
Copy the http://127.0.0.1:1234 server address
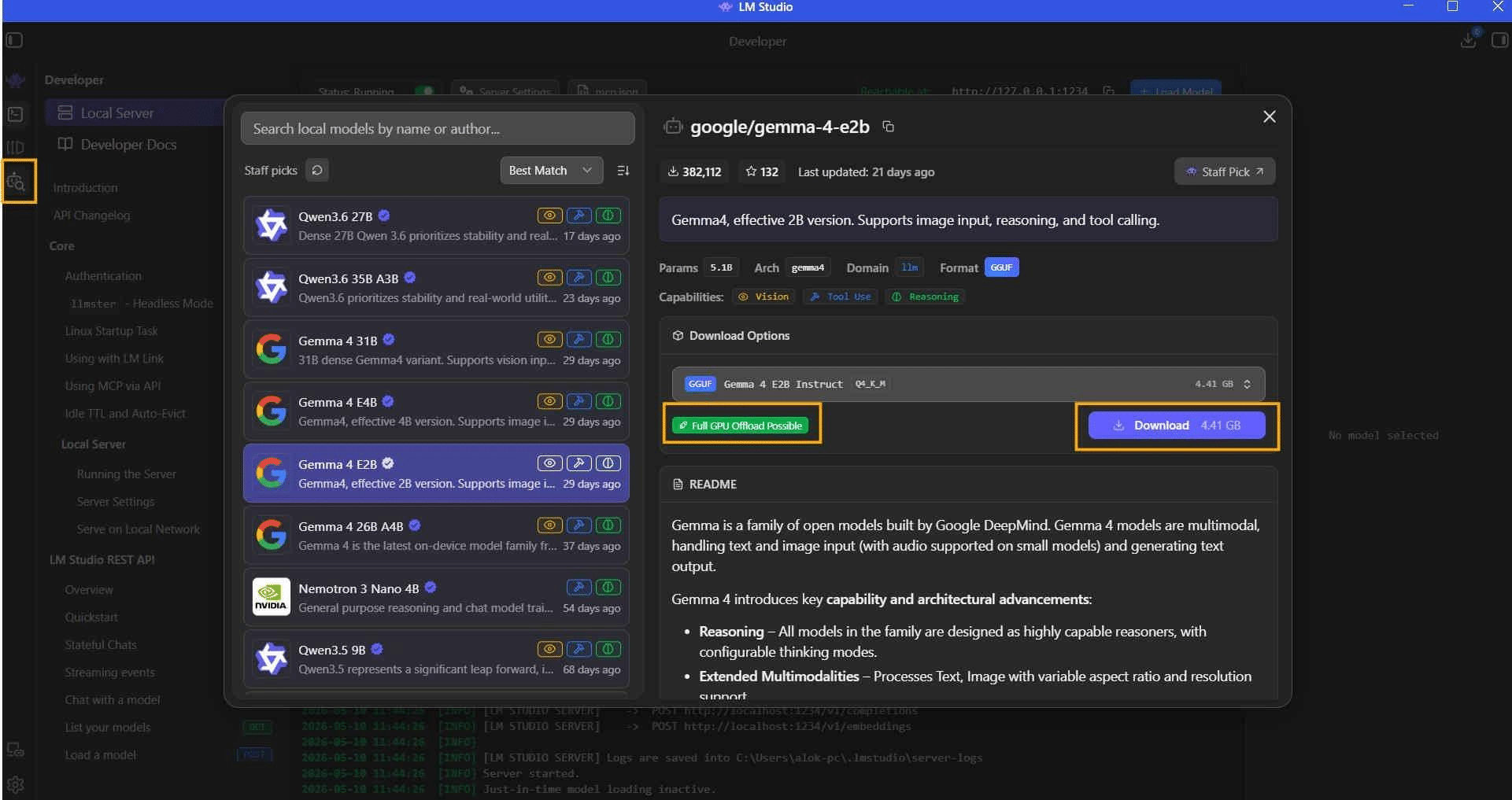1108,91
